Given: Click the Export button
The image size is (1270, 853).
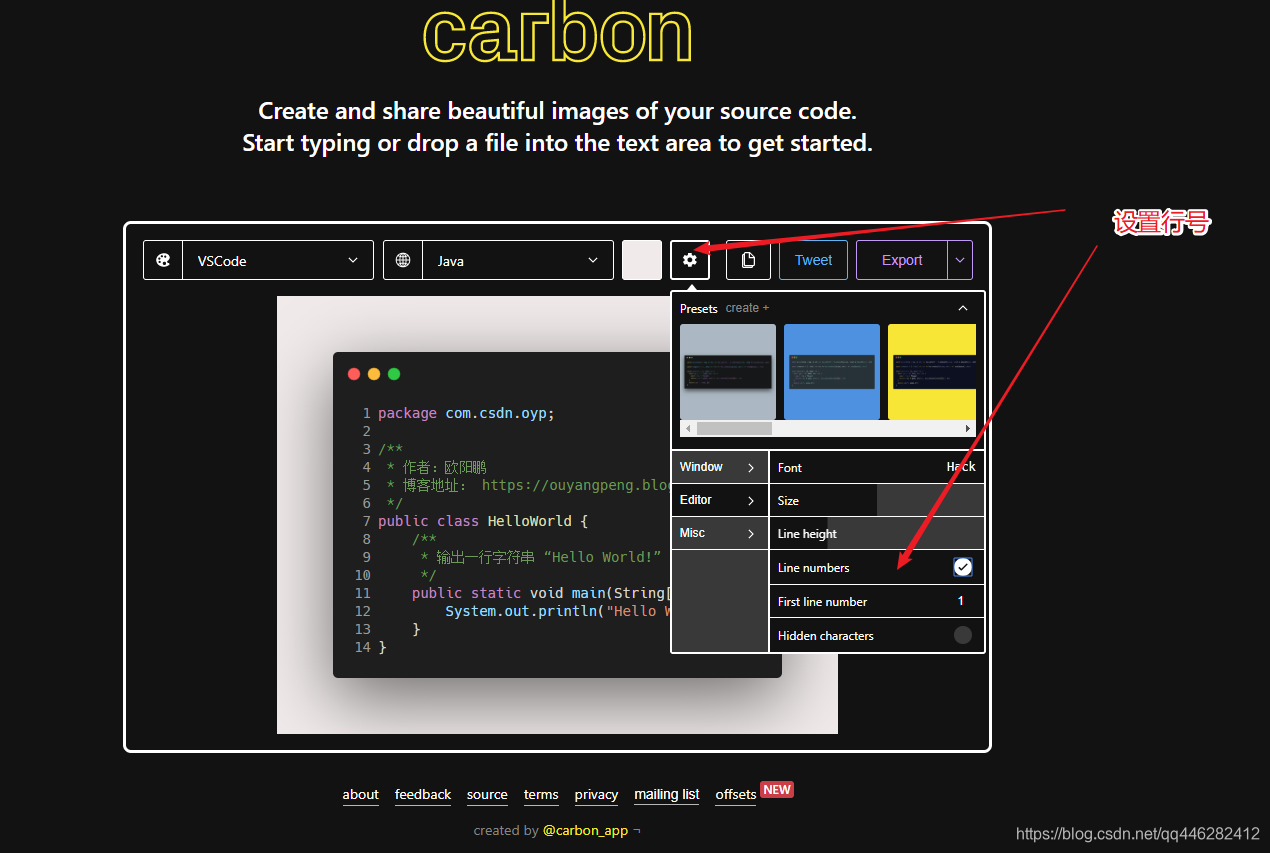Looking at the screenshot, I should point(902,260).
